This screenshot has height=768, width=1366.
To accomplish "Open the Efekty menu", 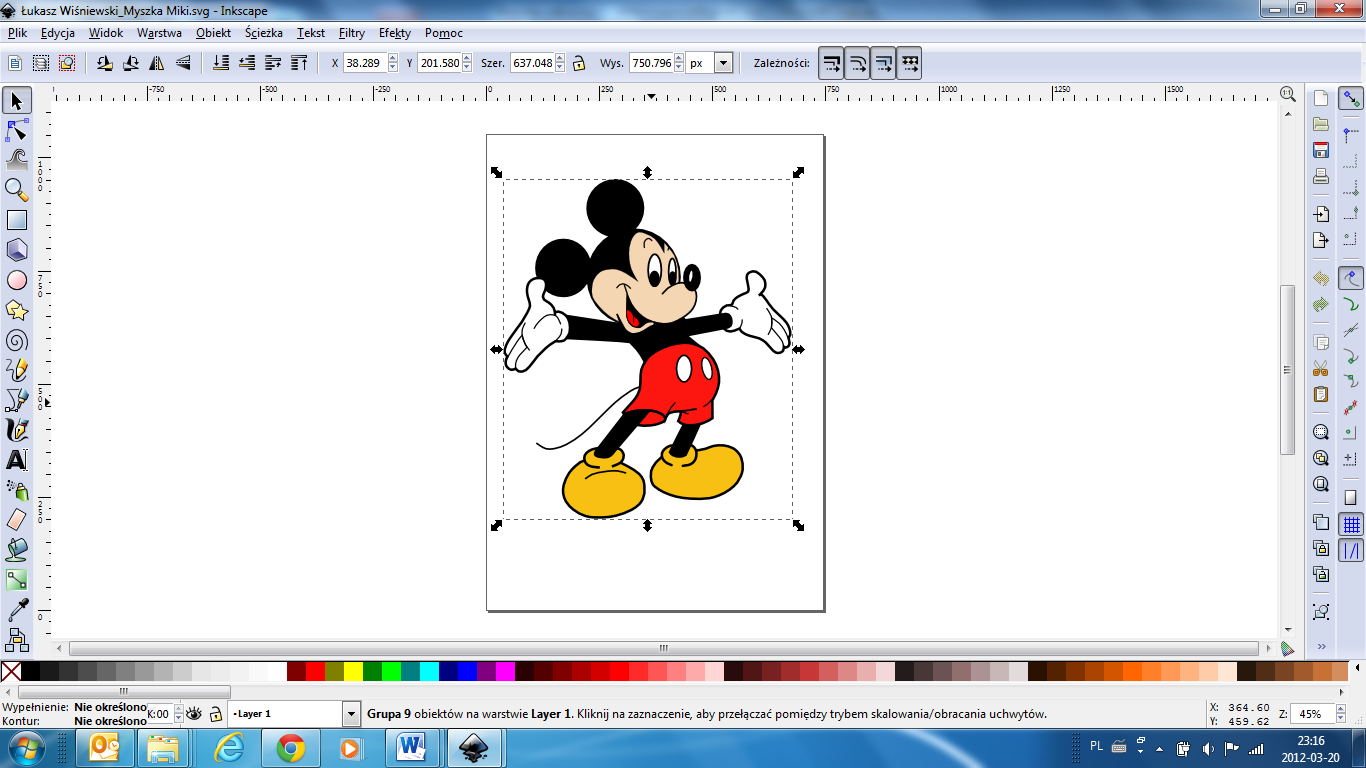I will click(395, 33).
